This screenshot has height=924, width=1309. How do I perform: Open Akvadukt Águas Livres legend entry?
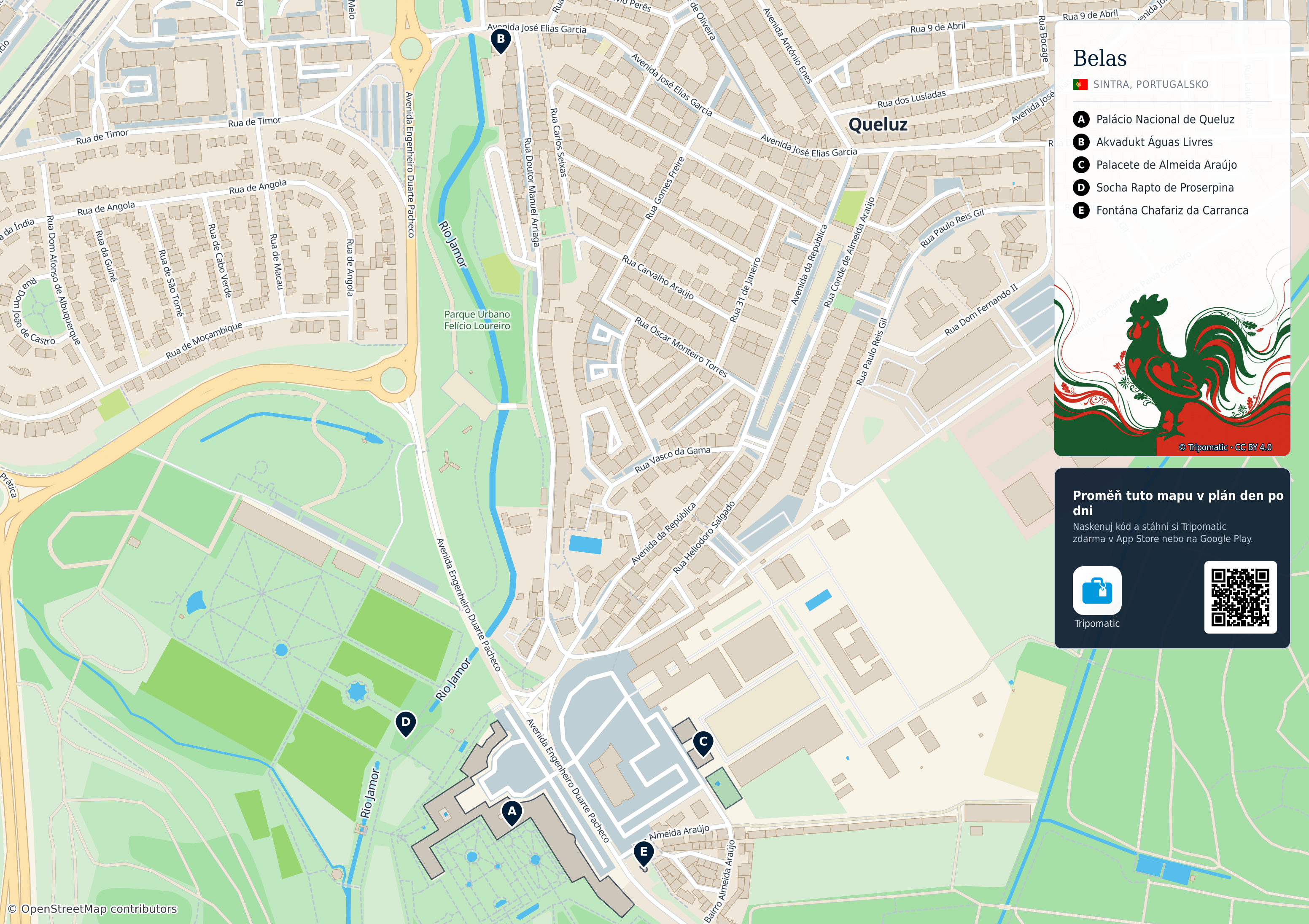click(1154, 142)
